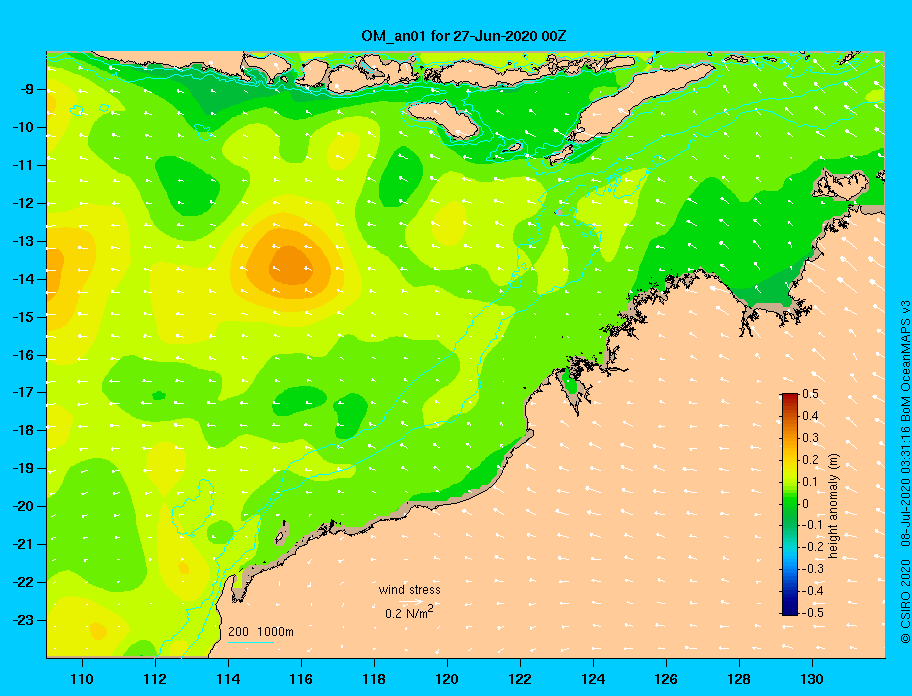Screen dimensions: 912x696
Task: Click the latitude label '-9'
Action: (27, 90)
